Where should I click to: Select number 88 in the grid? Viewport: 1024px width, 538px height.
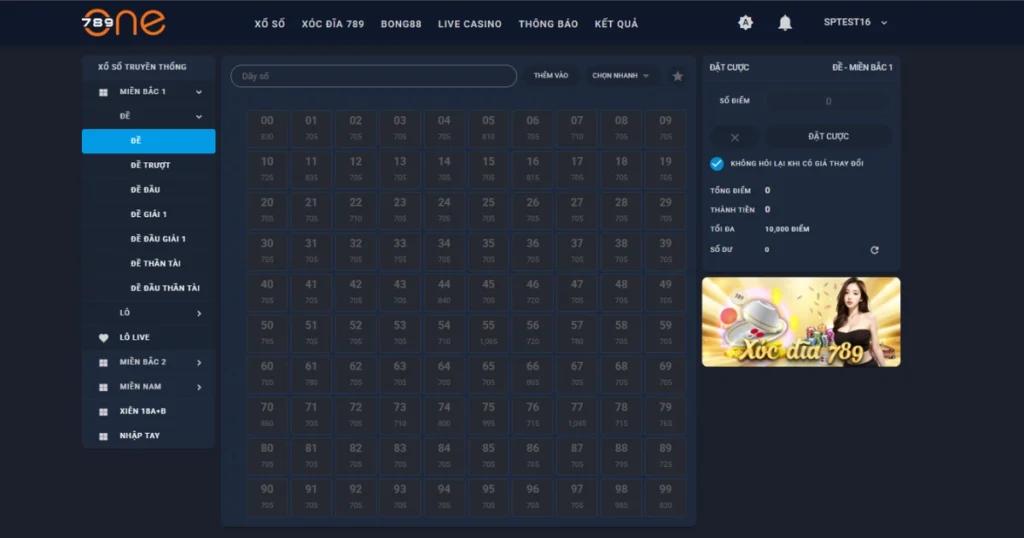621,456
